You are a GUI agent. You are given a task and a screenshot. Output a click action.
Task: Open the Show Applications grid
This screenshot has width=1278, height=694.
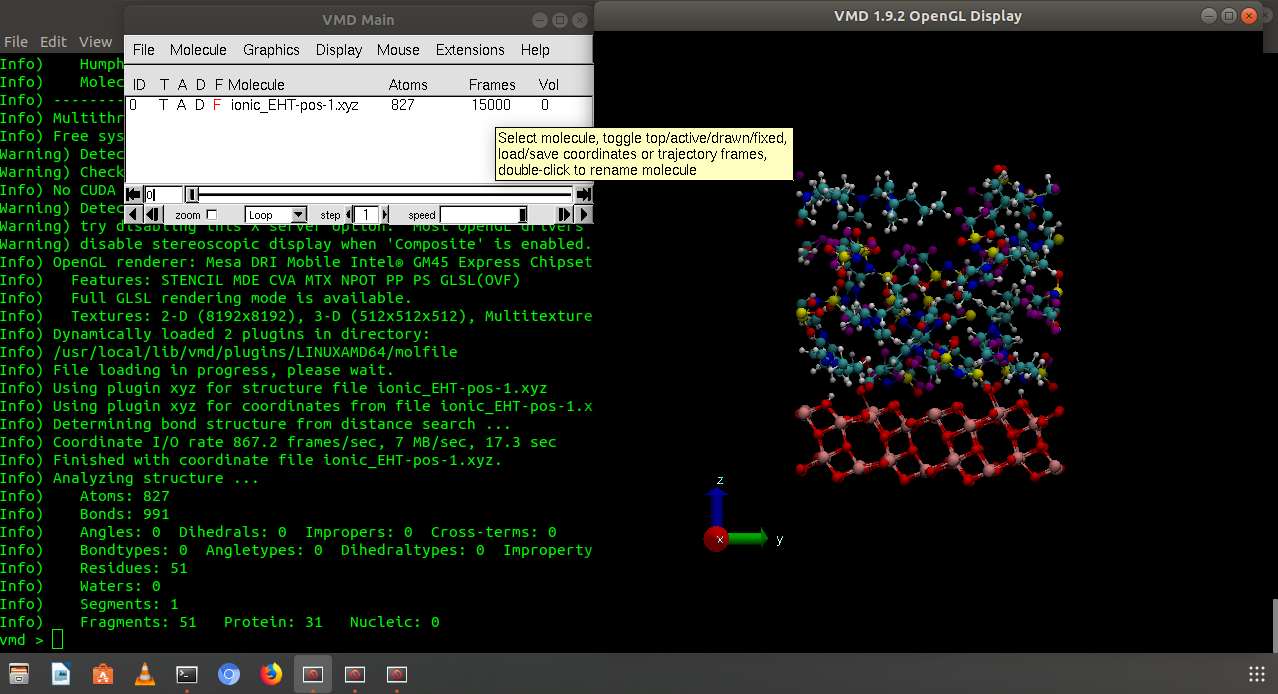(1257, 674)
